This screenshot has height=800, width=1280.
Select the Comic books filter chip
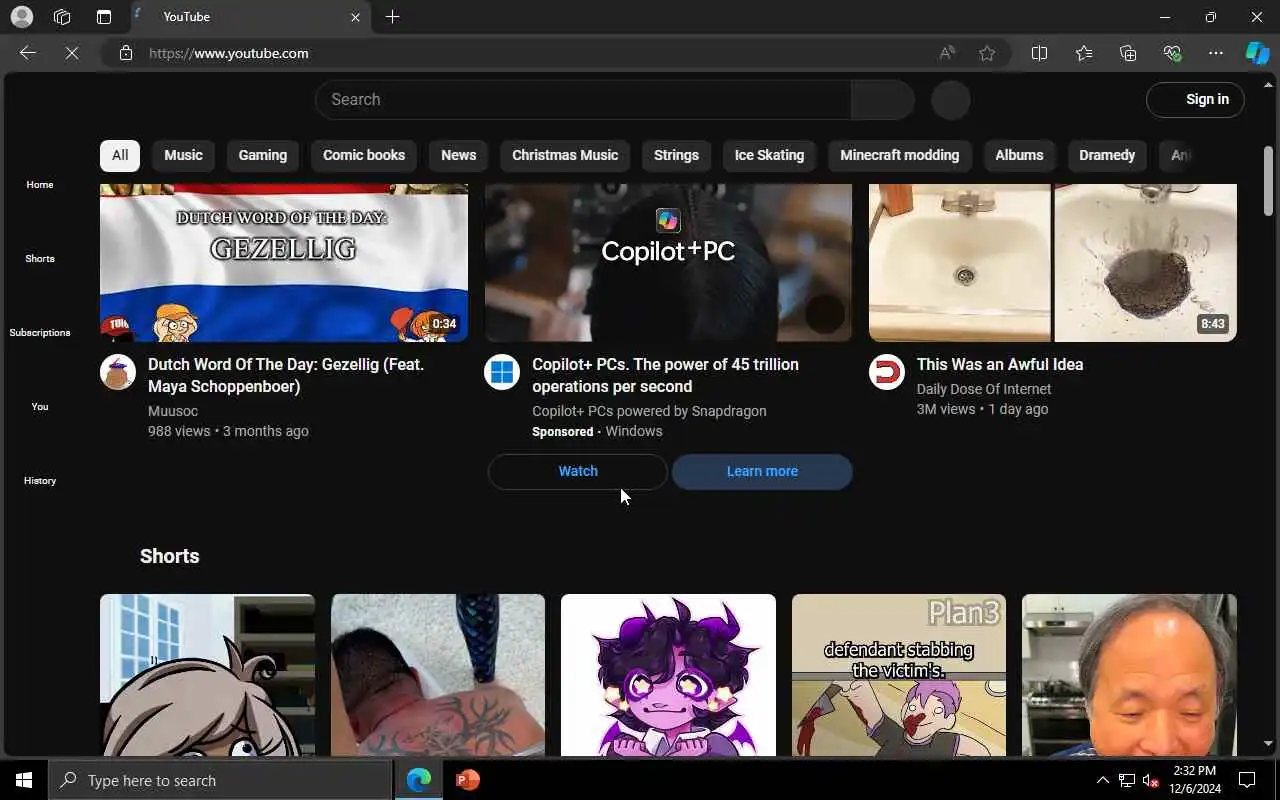(364, 155)
